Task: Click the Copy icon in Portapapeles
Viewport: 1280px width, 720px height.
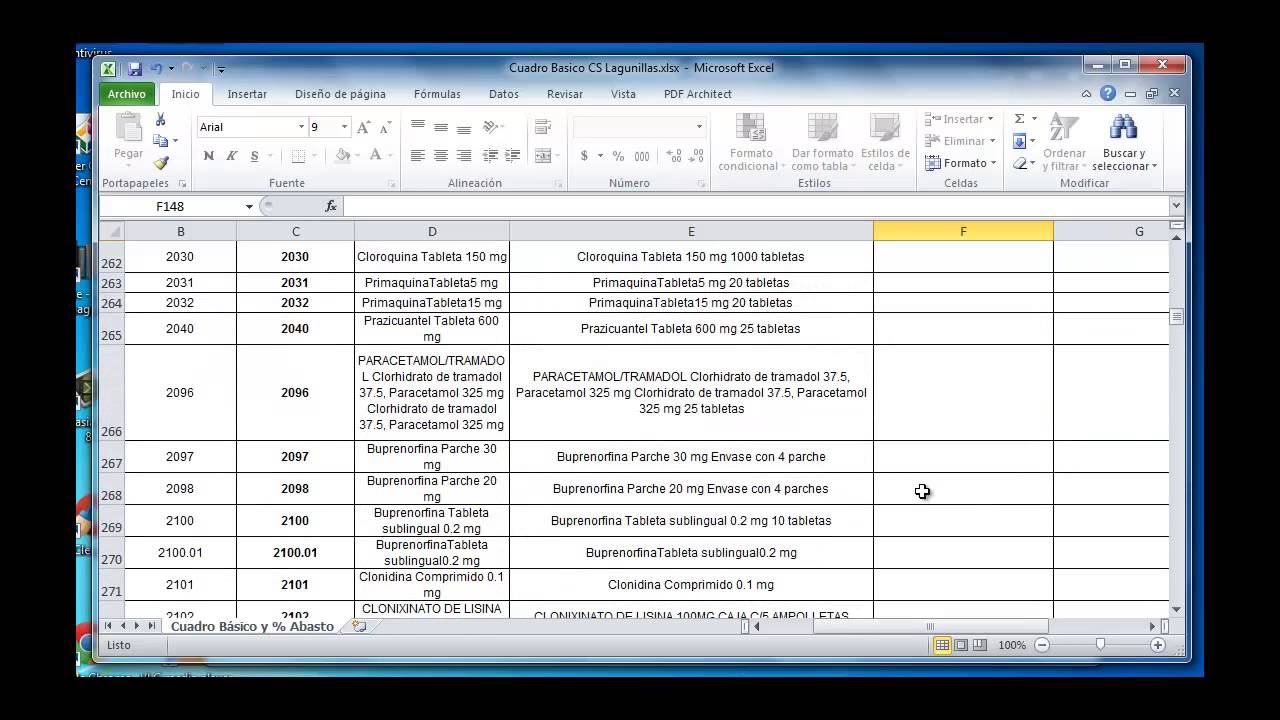Action: point(160,141)
